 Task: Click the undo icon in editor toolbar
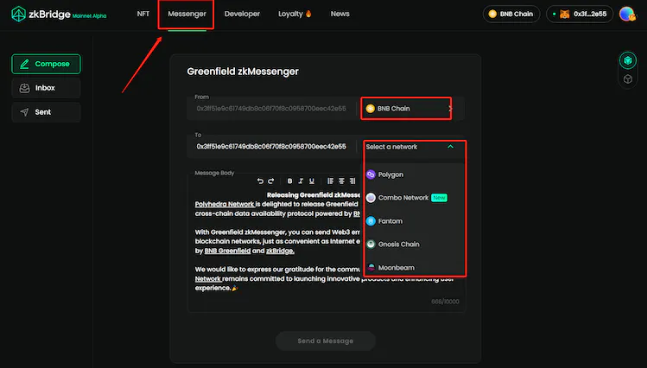tap(260, 181)
